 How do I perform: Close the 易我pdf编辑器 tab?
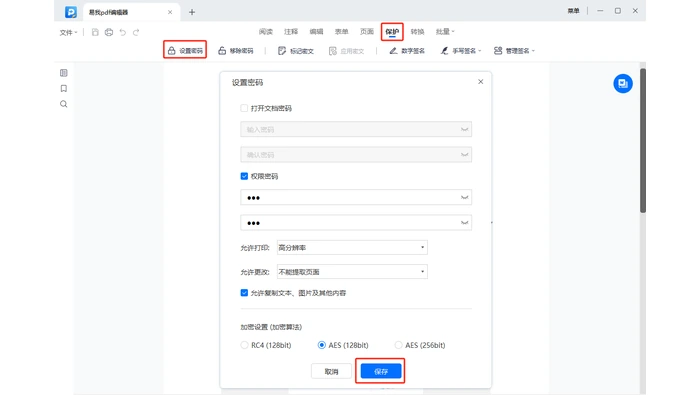coord(170,12)
